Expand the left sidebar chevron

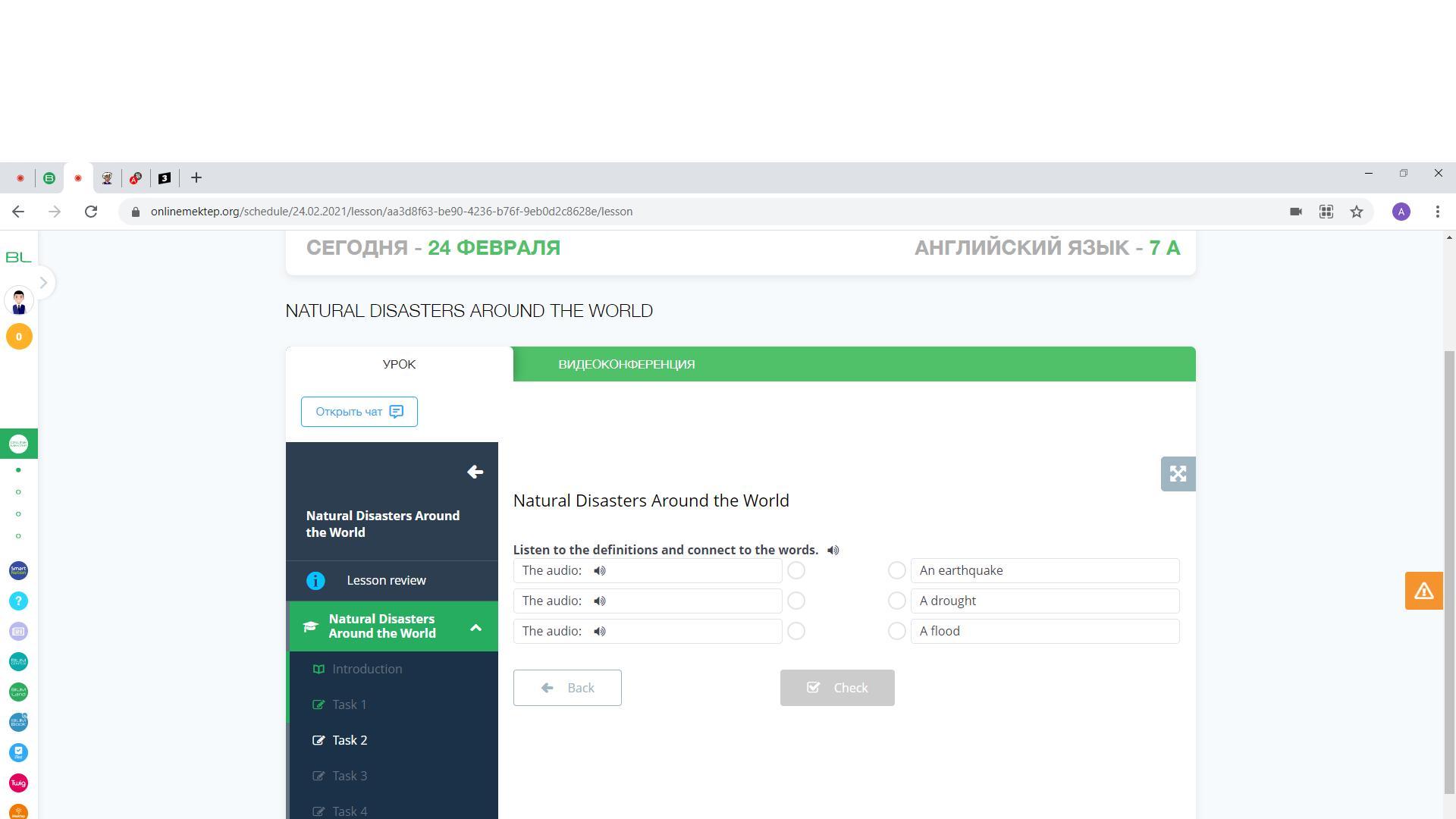tap(43, 283)
